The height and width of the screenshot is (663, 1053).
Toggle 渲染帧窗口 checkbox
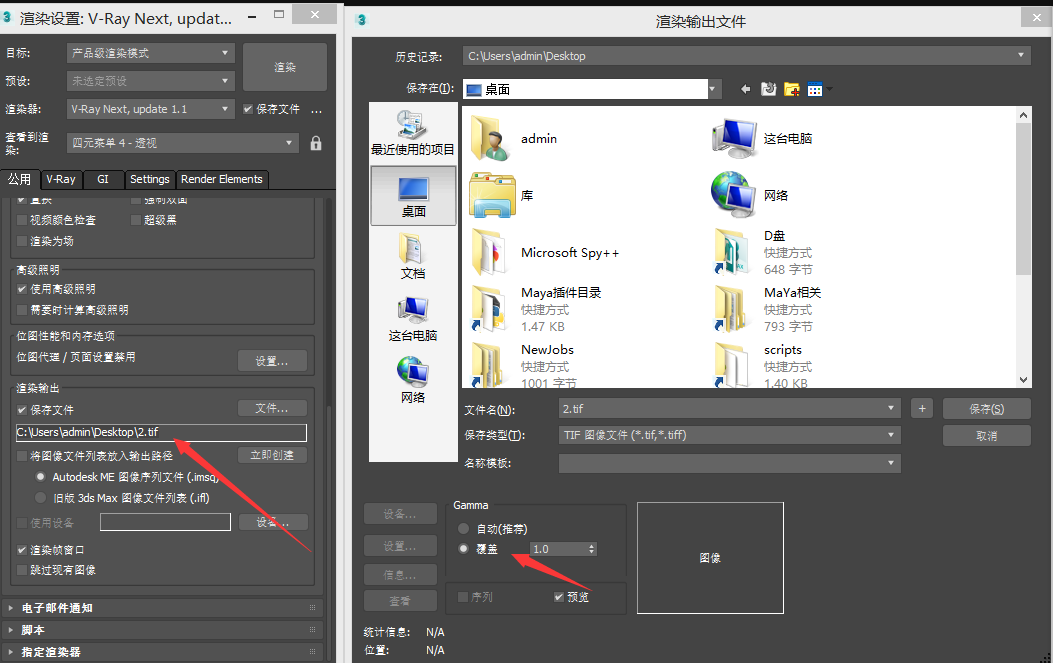pos(21,550)
